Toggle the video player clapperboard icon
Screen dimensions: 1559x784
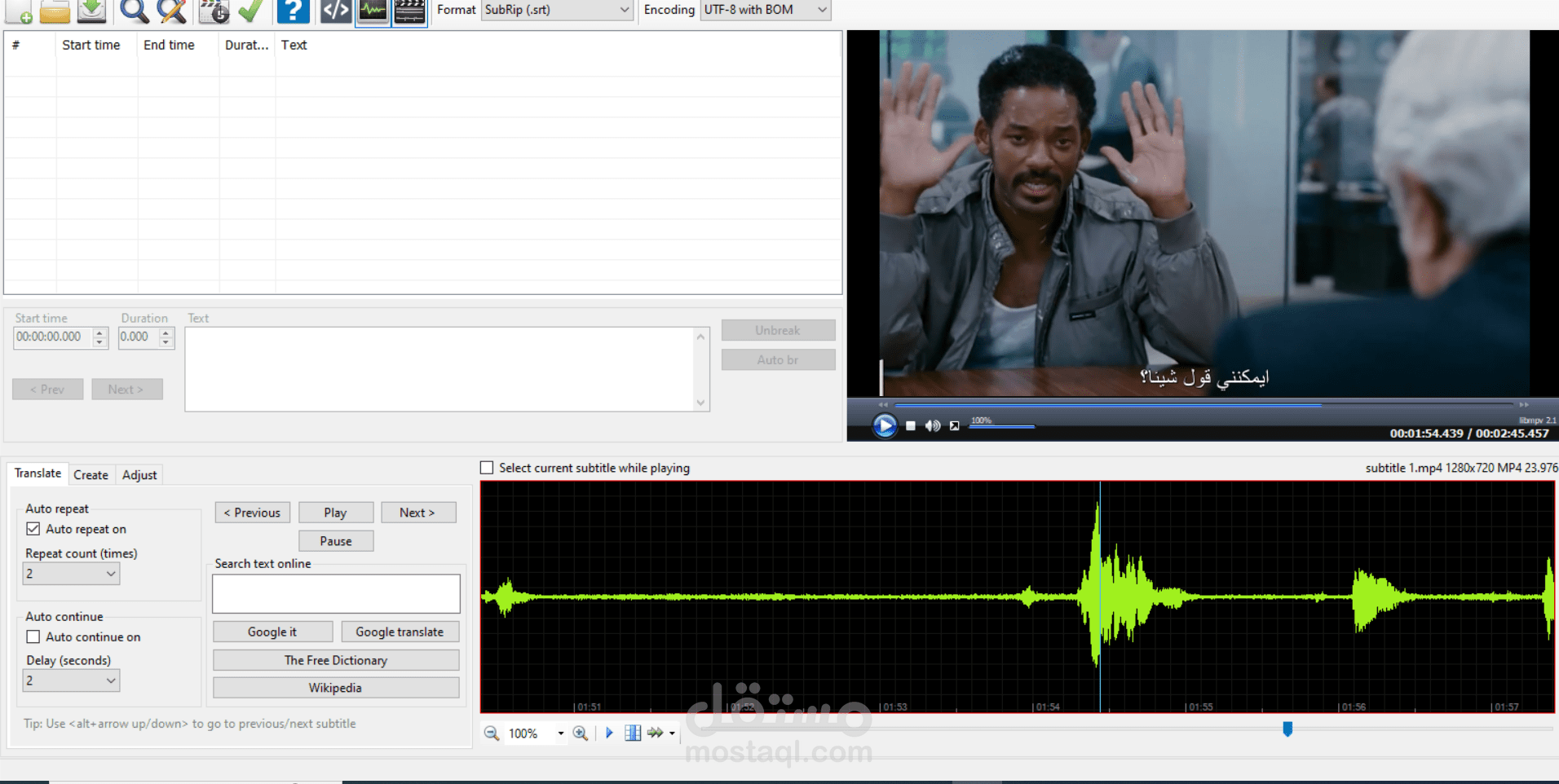click(x=409, y=11)
